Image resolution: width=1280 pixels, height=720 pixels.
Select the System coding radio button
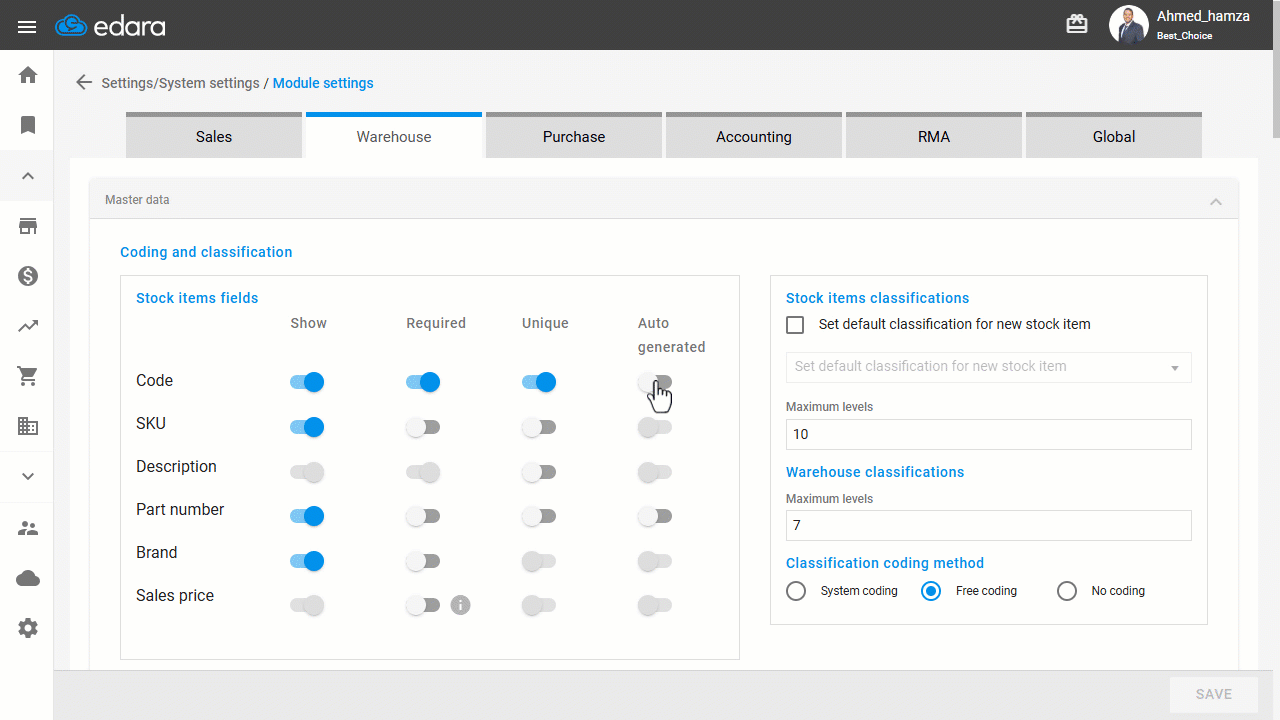pos(796,591)
